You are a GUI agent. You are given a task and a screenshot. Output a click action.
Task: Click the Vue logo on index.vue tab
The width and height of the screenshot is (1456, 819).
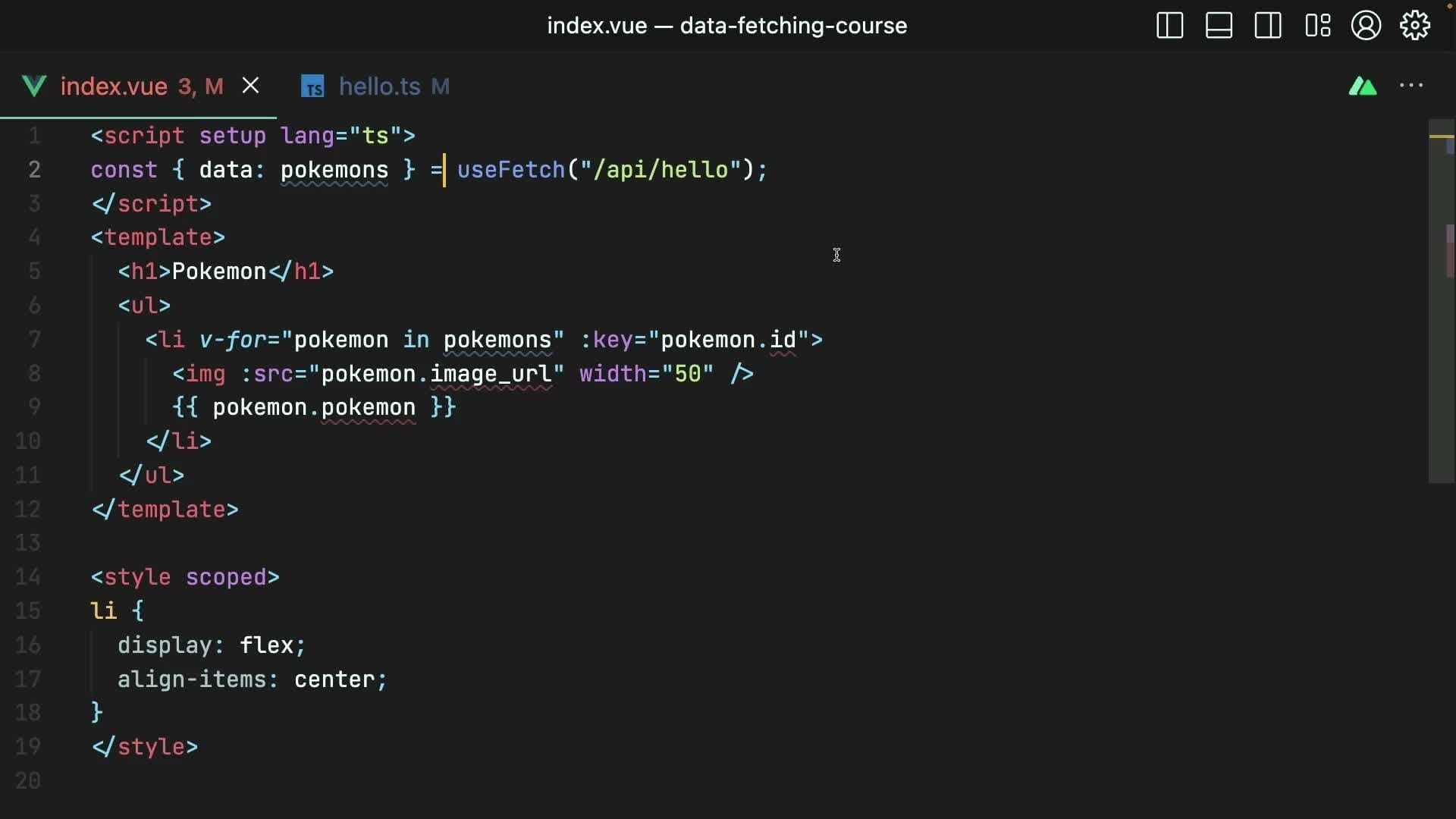[34, 86]
